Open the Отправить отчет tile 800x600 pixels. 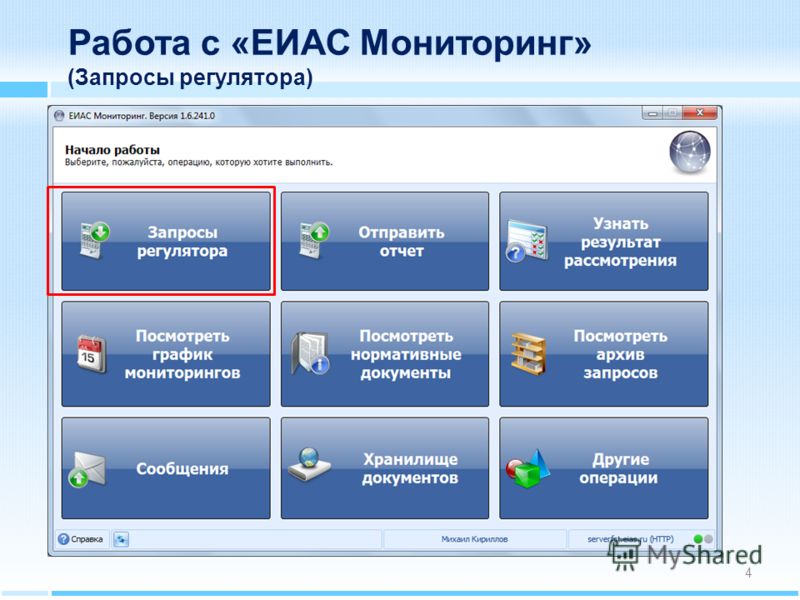385,241
